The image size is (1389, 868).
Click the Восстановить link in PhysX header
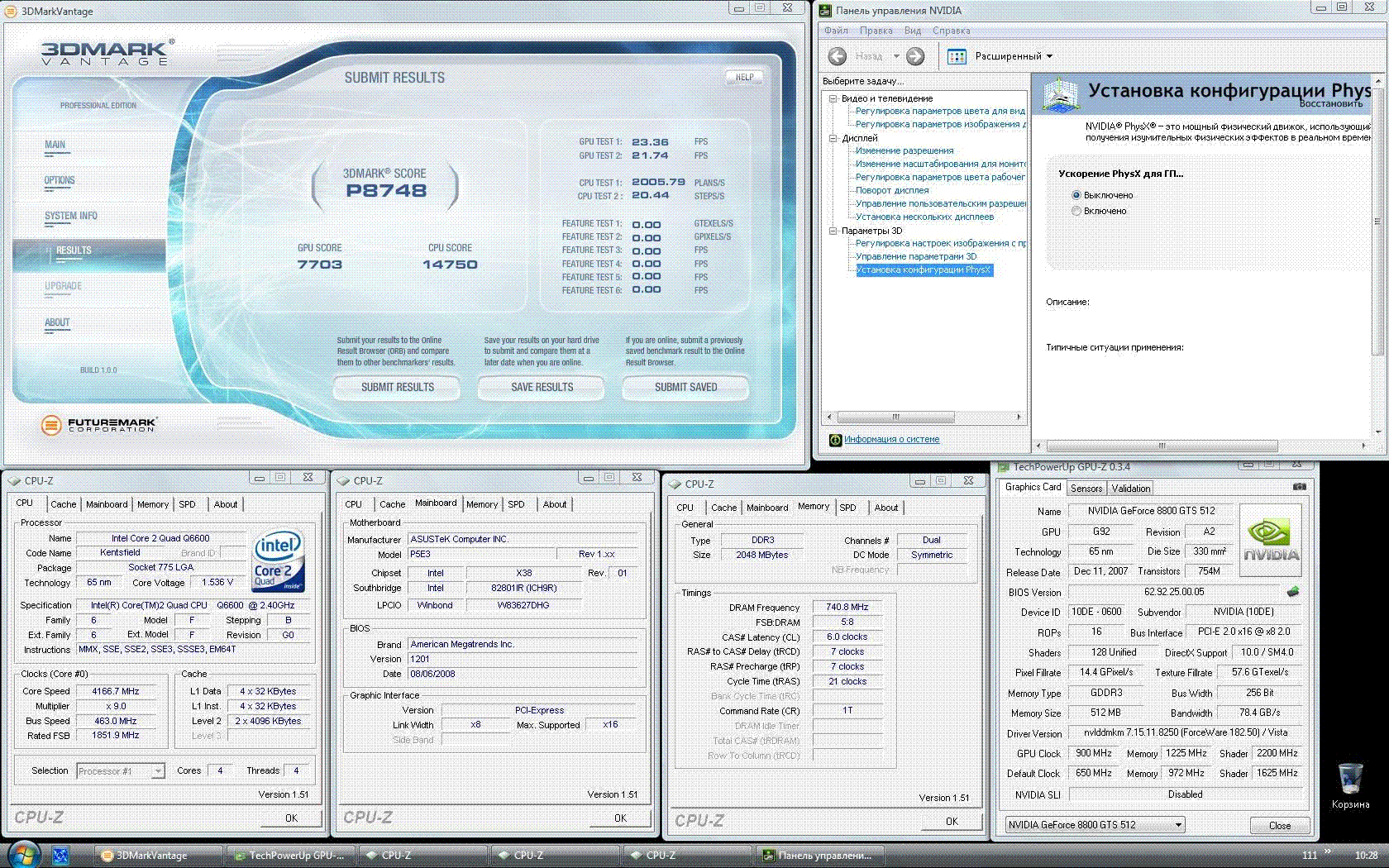click(1330, 103)
